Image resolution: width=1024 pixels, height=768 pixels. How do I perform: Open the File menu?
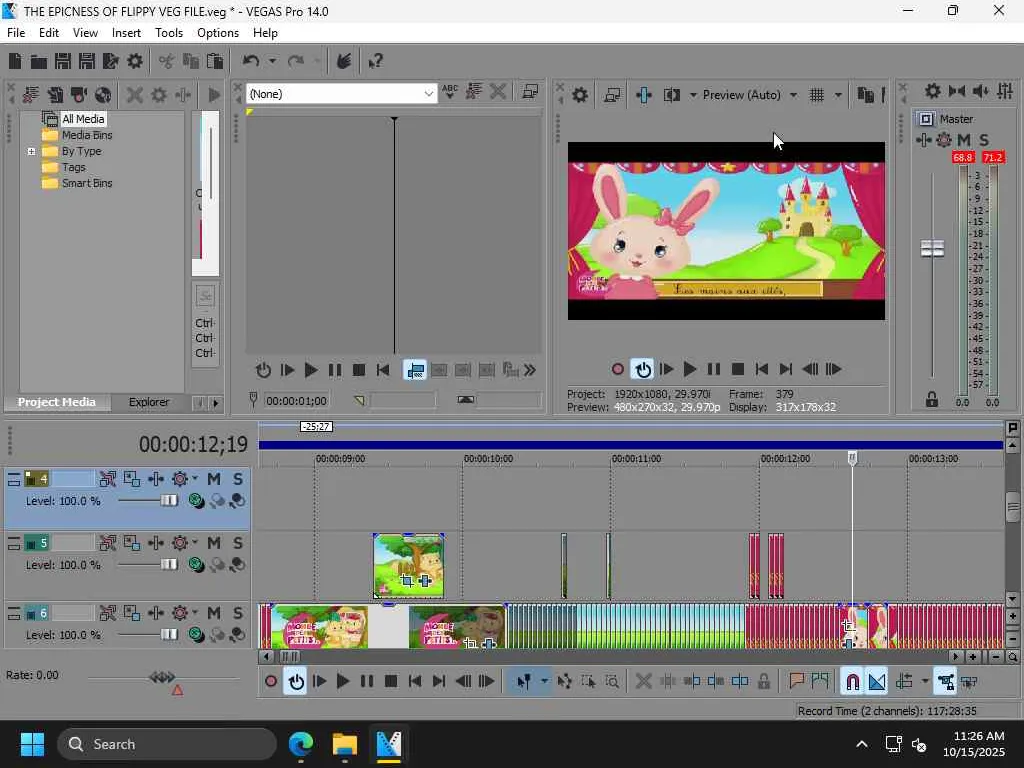click(16, 33)
